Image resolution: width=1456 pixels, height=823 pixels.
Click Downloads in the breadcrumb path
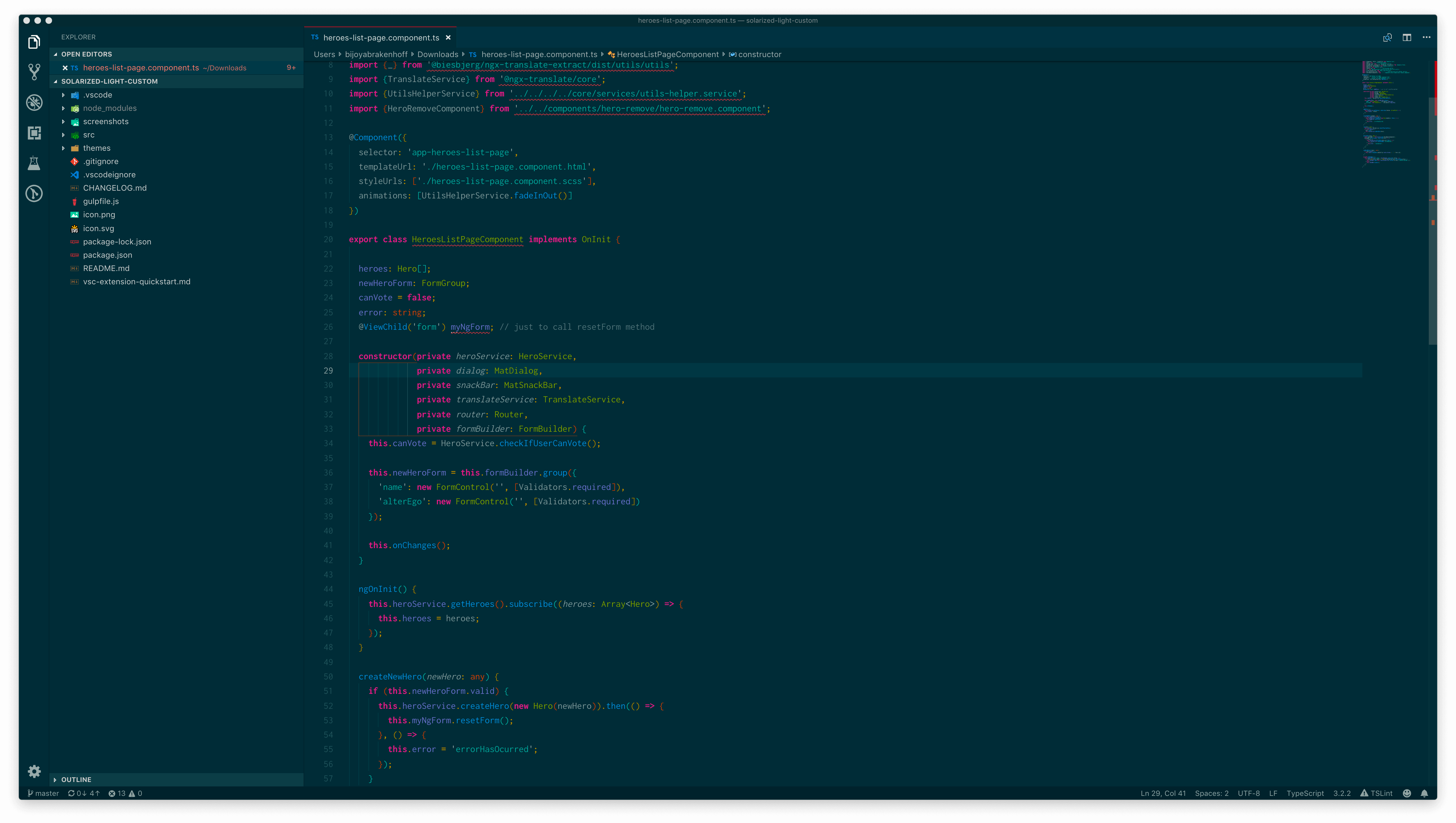click(437, 54)
